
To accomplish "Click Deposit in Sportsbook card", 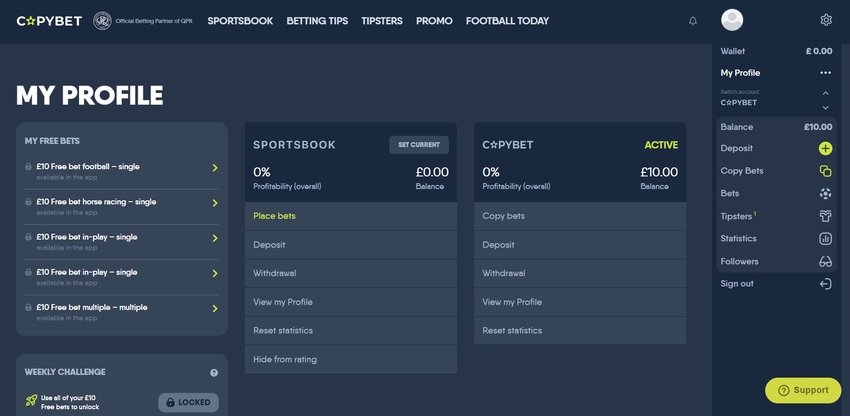I will 351,245.
